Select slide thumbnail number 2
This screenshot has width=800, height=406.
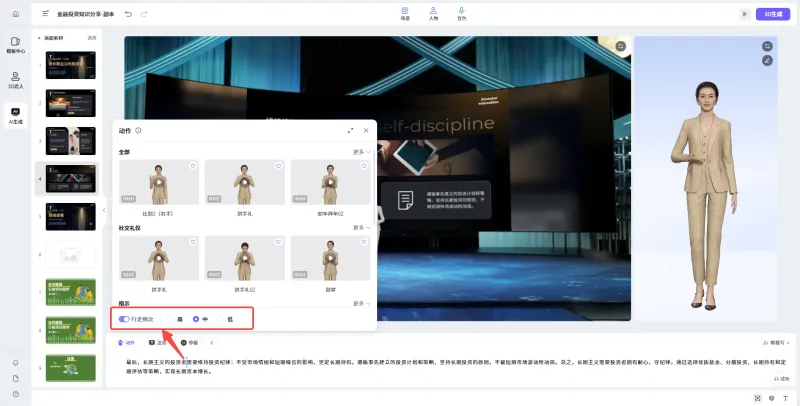70,103
